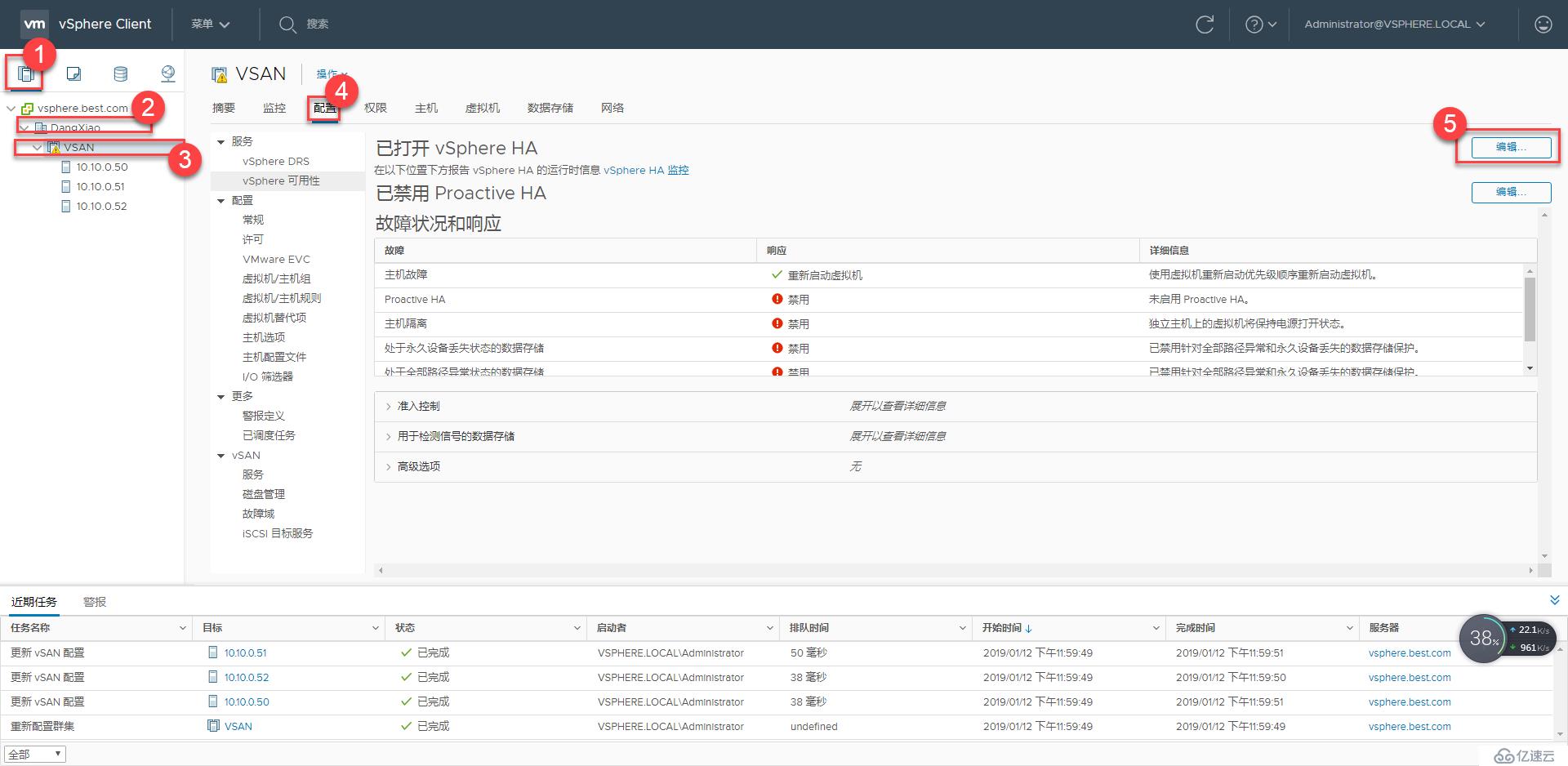This screenshot has height=766, width=1568.
Task: Open the Administrator@VSPHERE.LOCAL user menu
Action: [1395, 24]
